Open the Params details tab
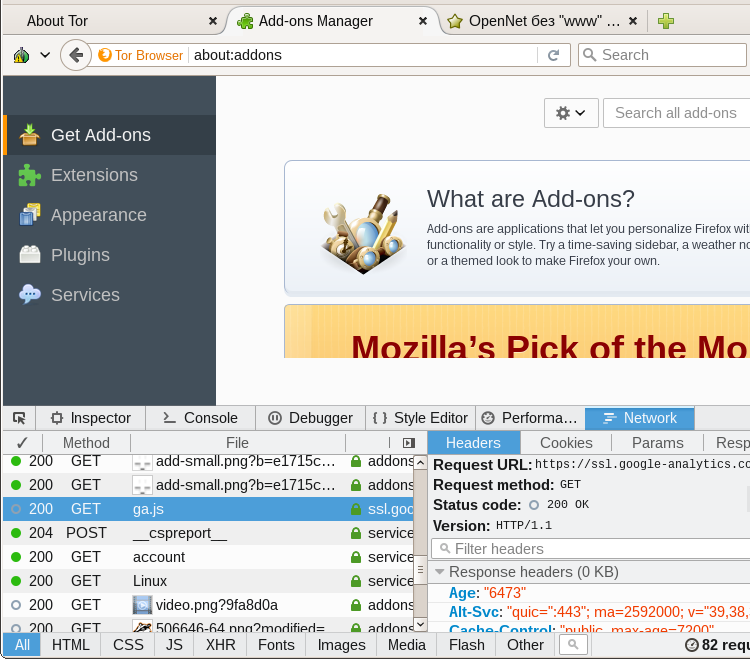The image size is (750, 659). click(658, 443)
